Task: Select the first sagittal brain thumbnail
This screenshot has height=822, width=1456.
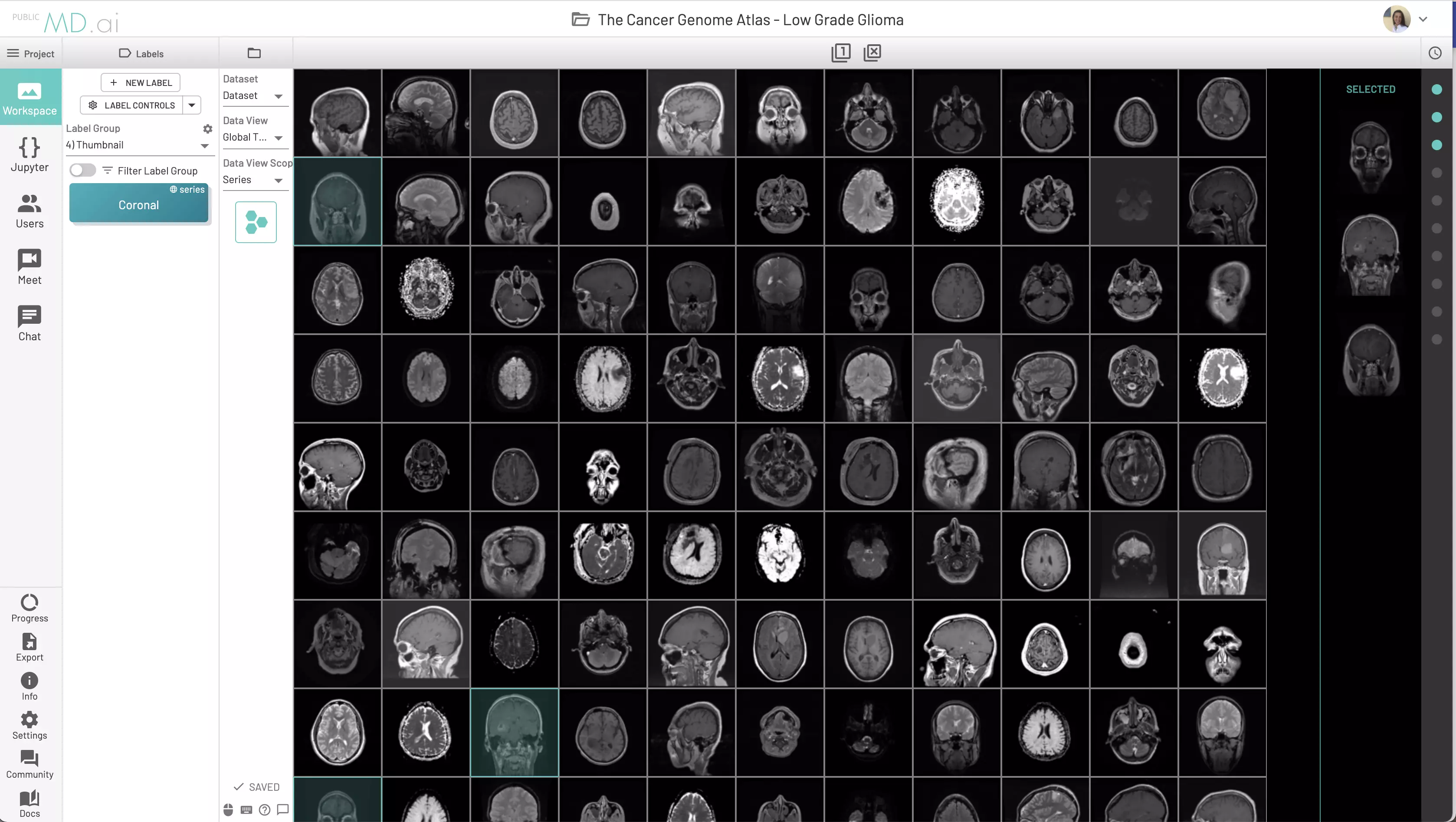Action: (x=338, y=113)
